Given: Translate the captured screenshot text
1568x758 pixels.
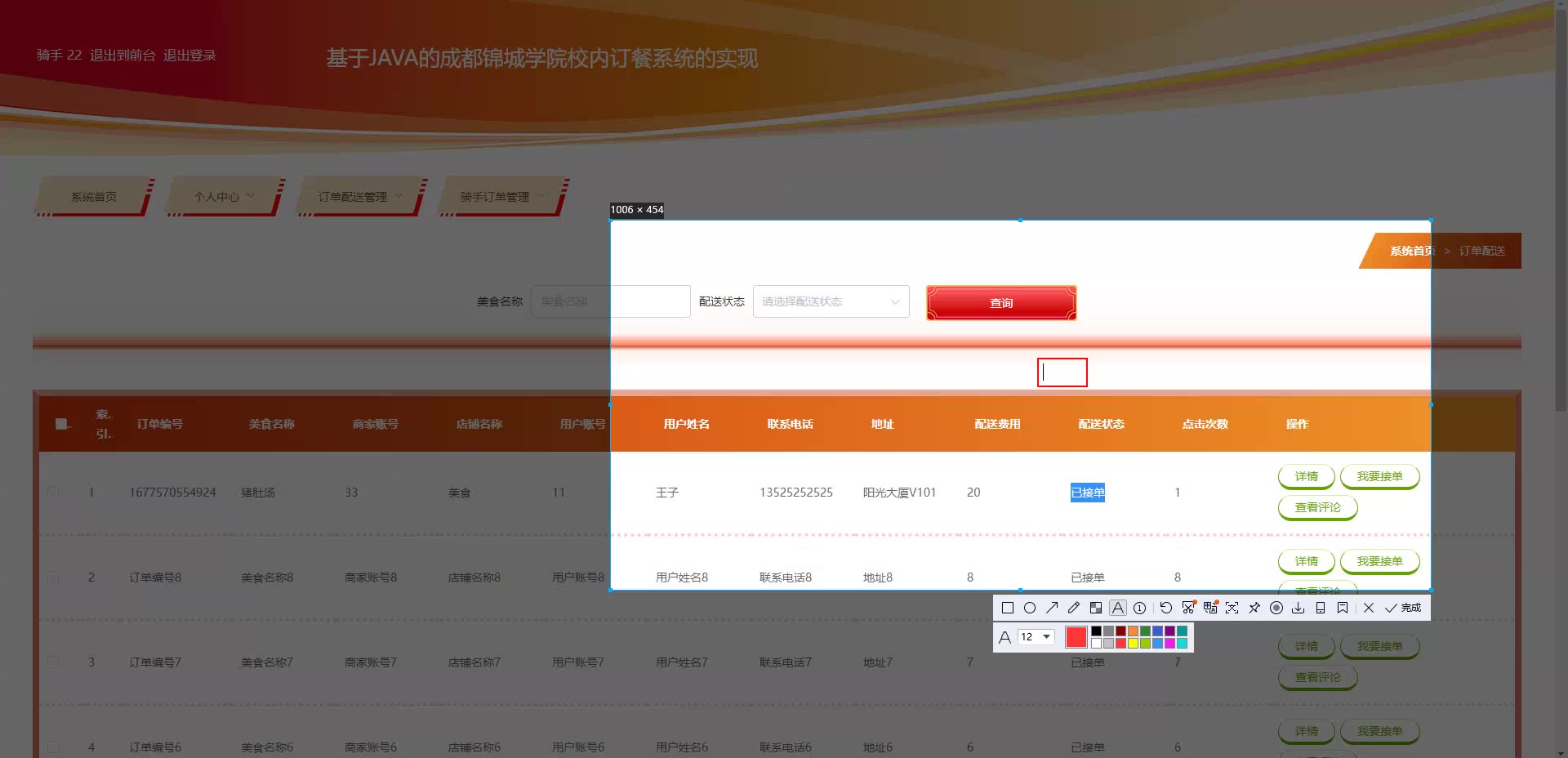Looking at the screenshot, I should (x=1210, y=608).
